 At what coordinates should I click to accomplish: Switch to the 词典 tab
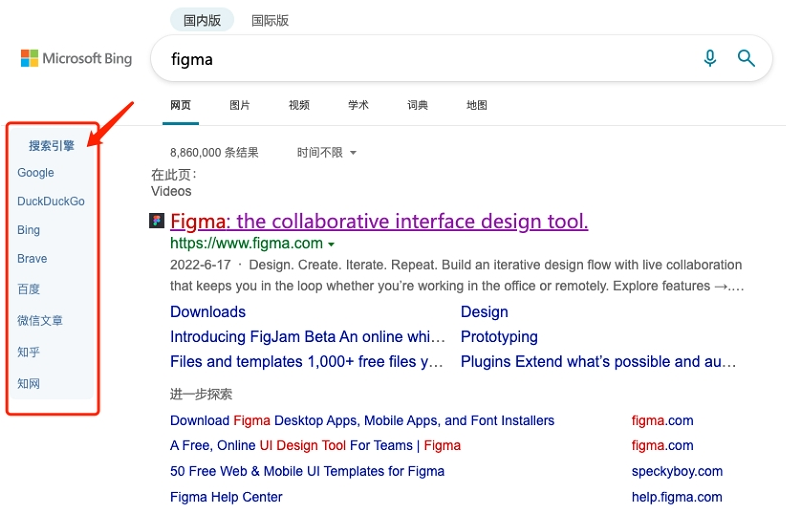coord(417,105)
